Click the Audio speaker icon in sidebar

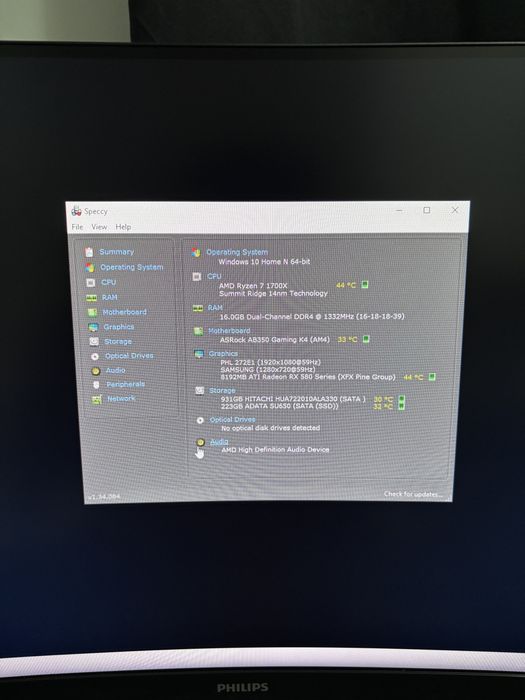click(96, 371)
